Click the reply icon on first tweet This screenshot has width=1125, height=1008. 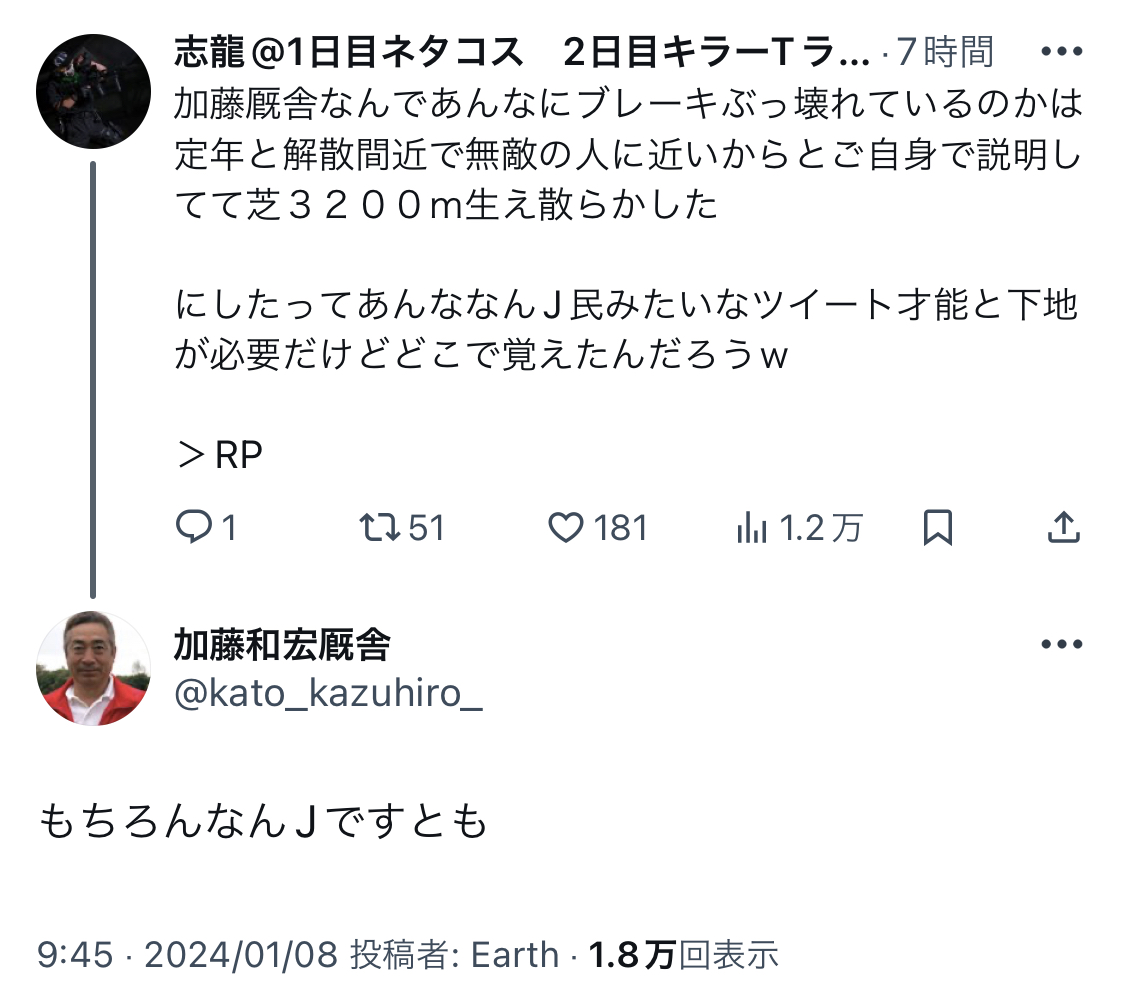(191, 527)
